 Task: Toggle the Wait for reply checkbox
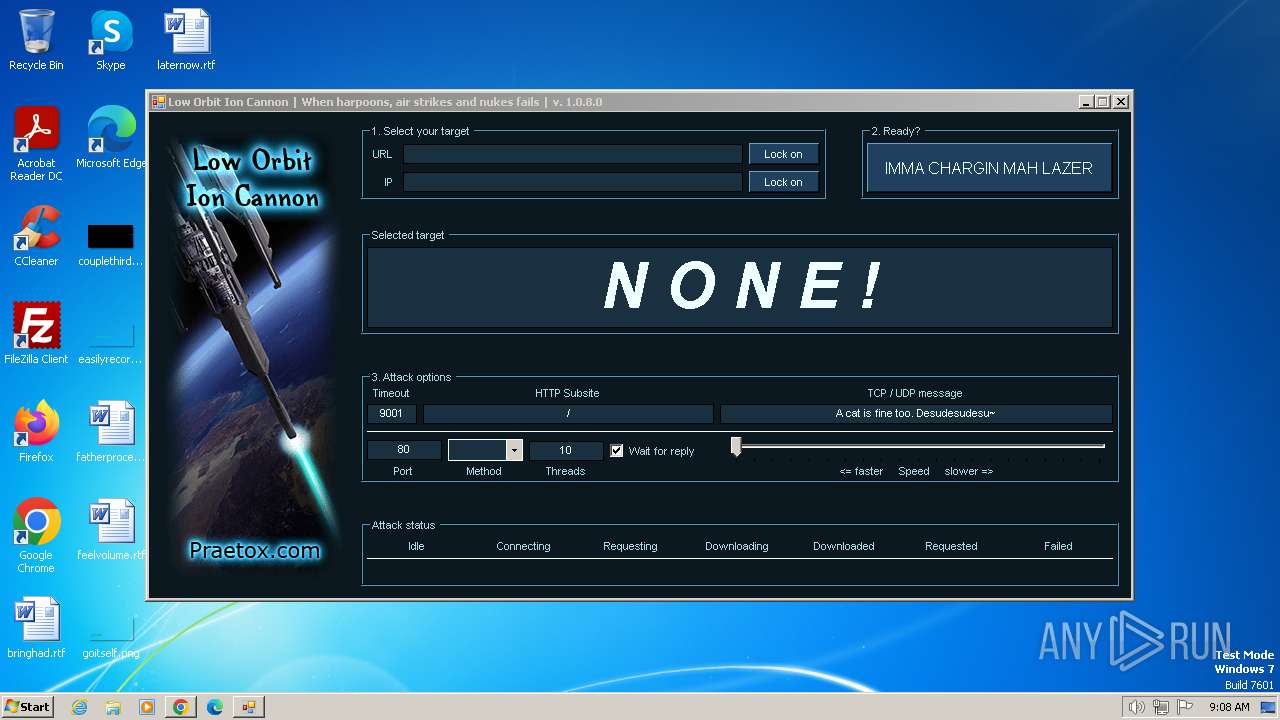tap(617, 451)
